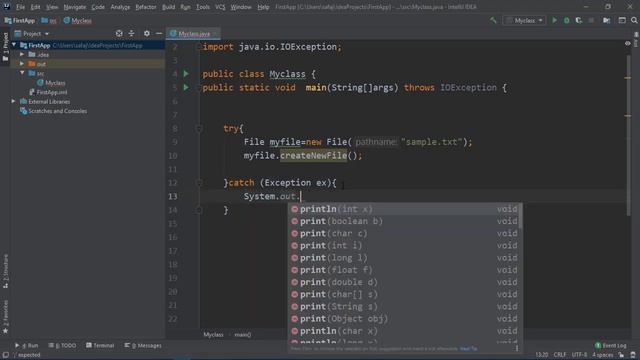The image size is (640, 360).
Task: Click the completion popup scrollbar thumb
Action: pos(520,216)
